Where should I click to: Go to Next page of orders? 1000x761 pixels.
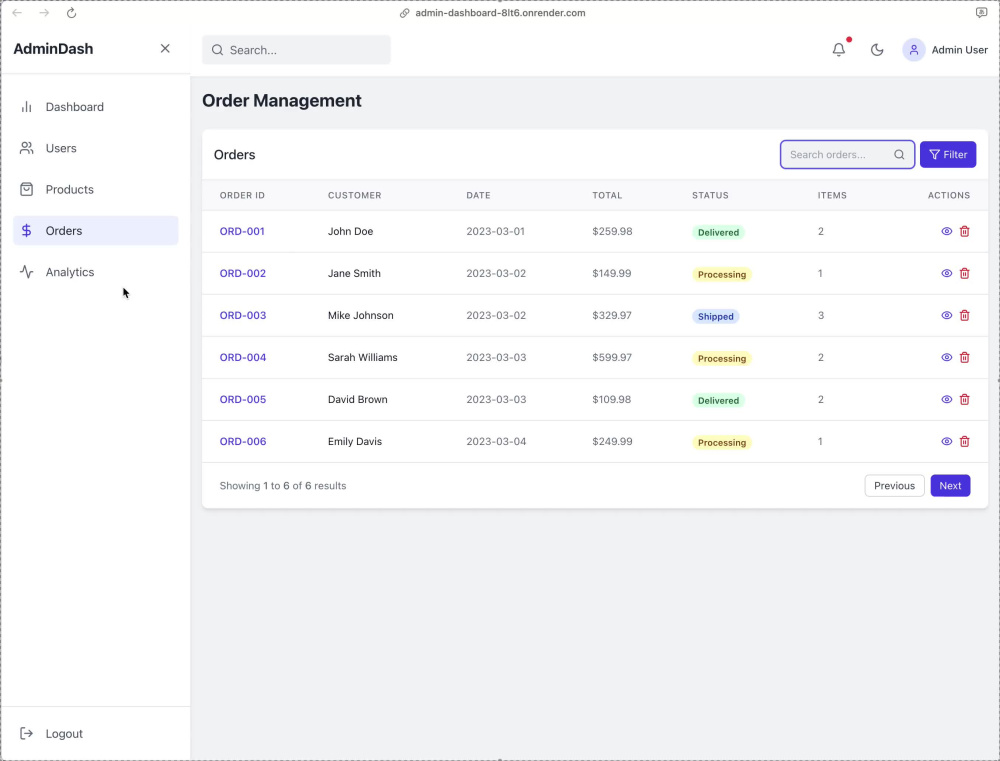tap(950, 486)
